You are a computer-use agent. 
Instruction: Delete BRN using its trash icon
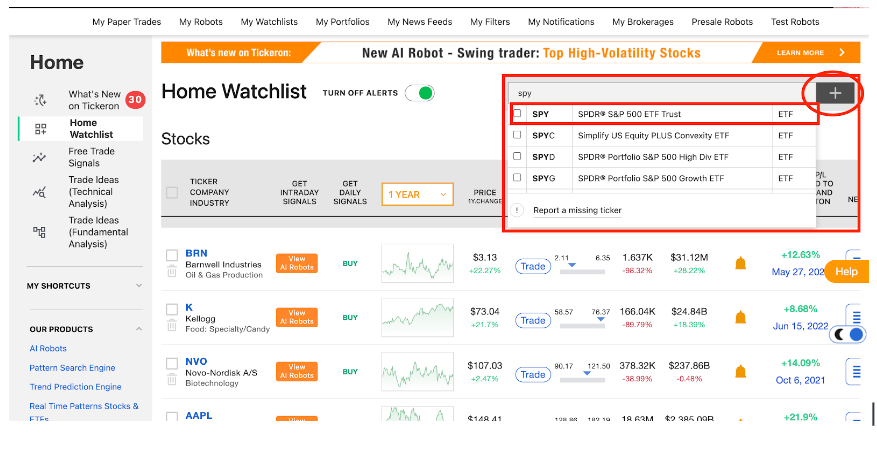[x=172, y=272]
